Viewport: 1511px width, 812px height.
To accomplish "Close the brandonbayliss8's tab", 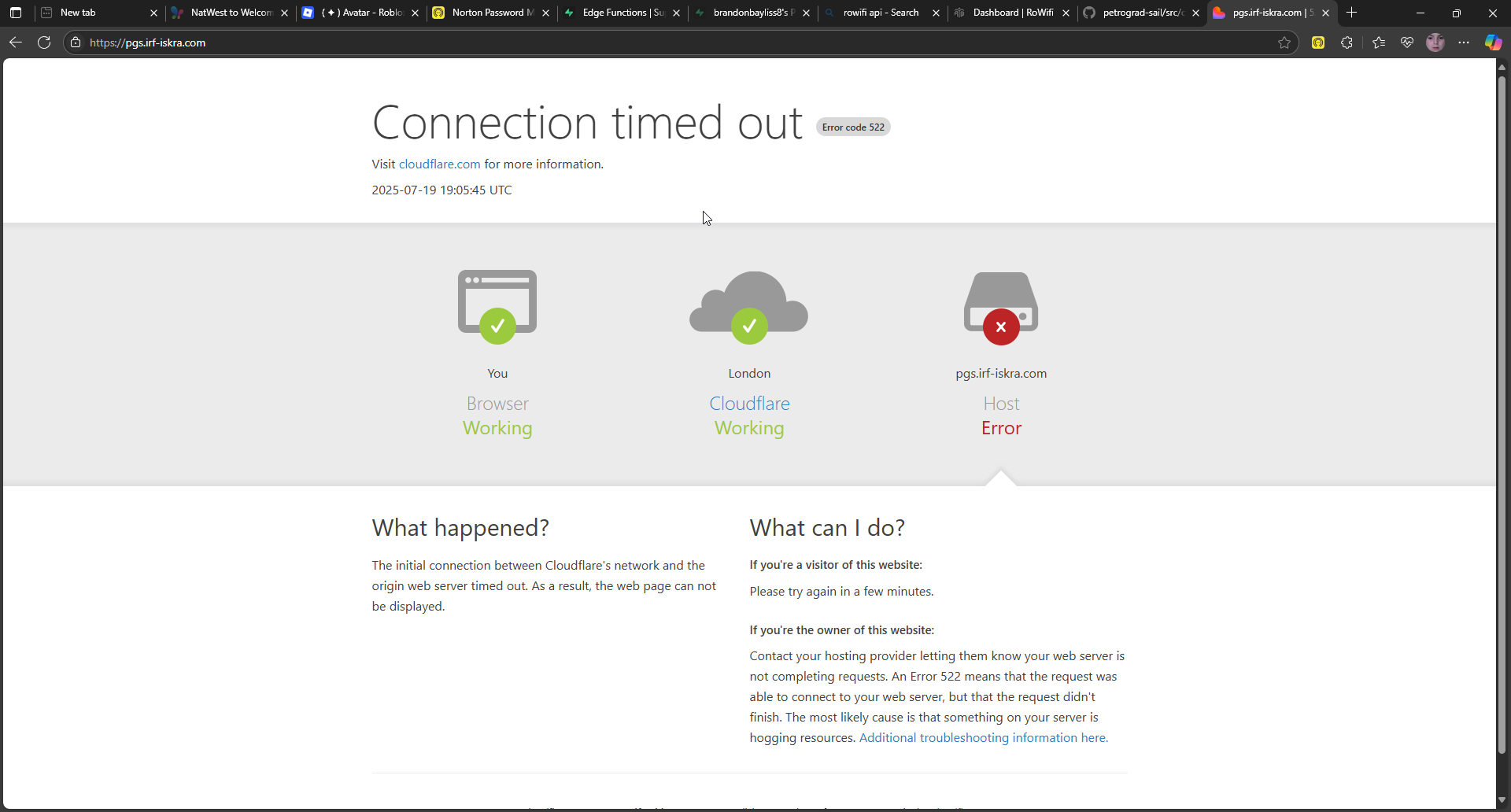I will [x=806, y=13].
